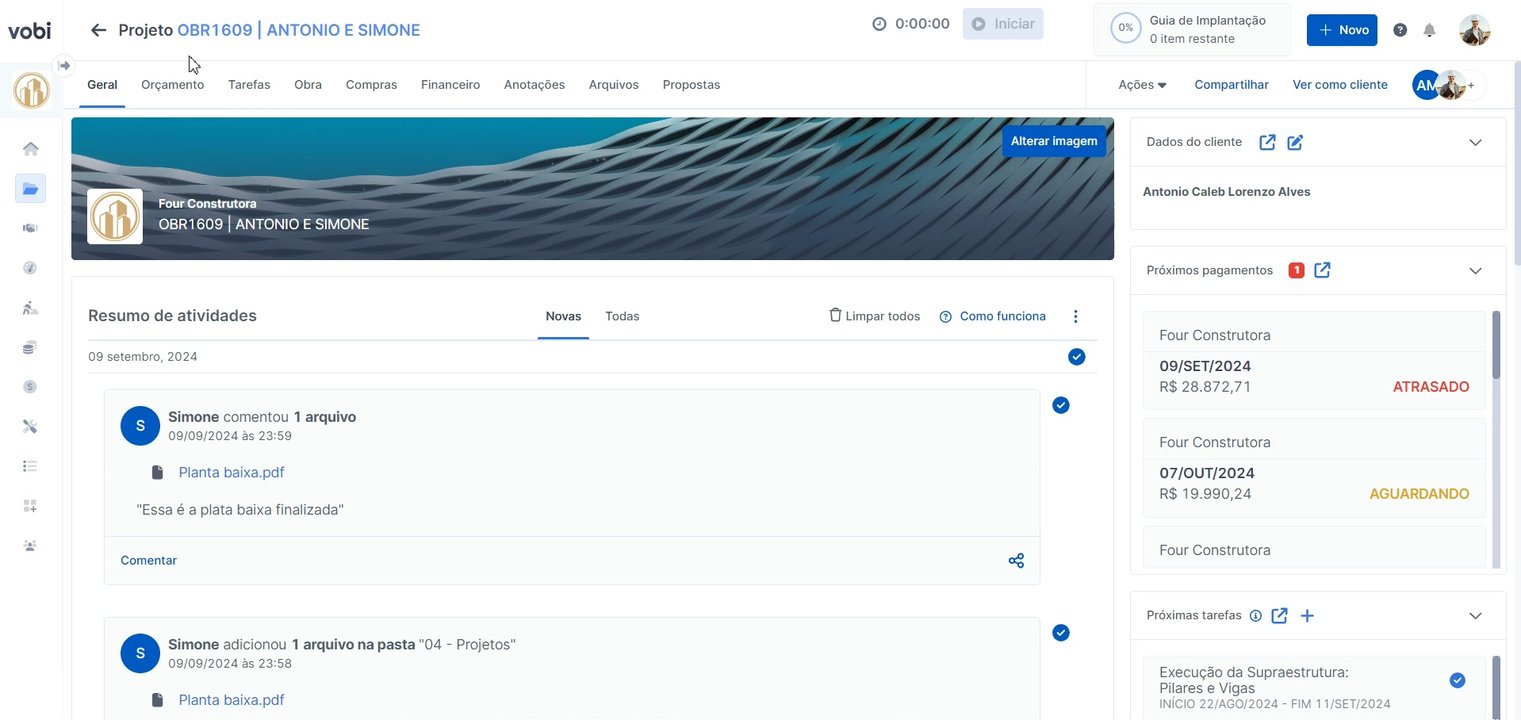Open the Ações dropdown

tap(1142, 85)
